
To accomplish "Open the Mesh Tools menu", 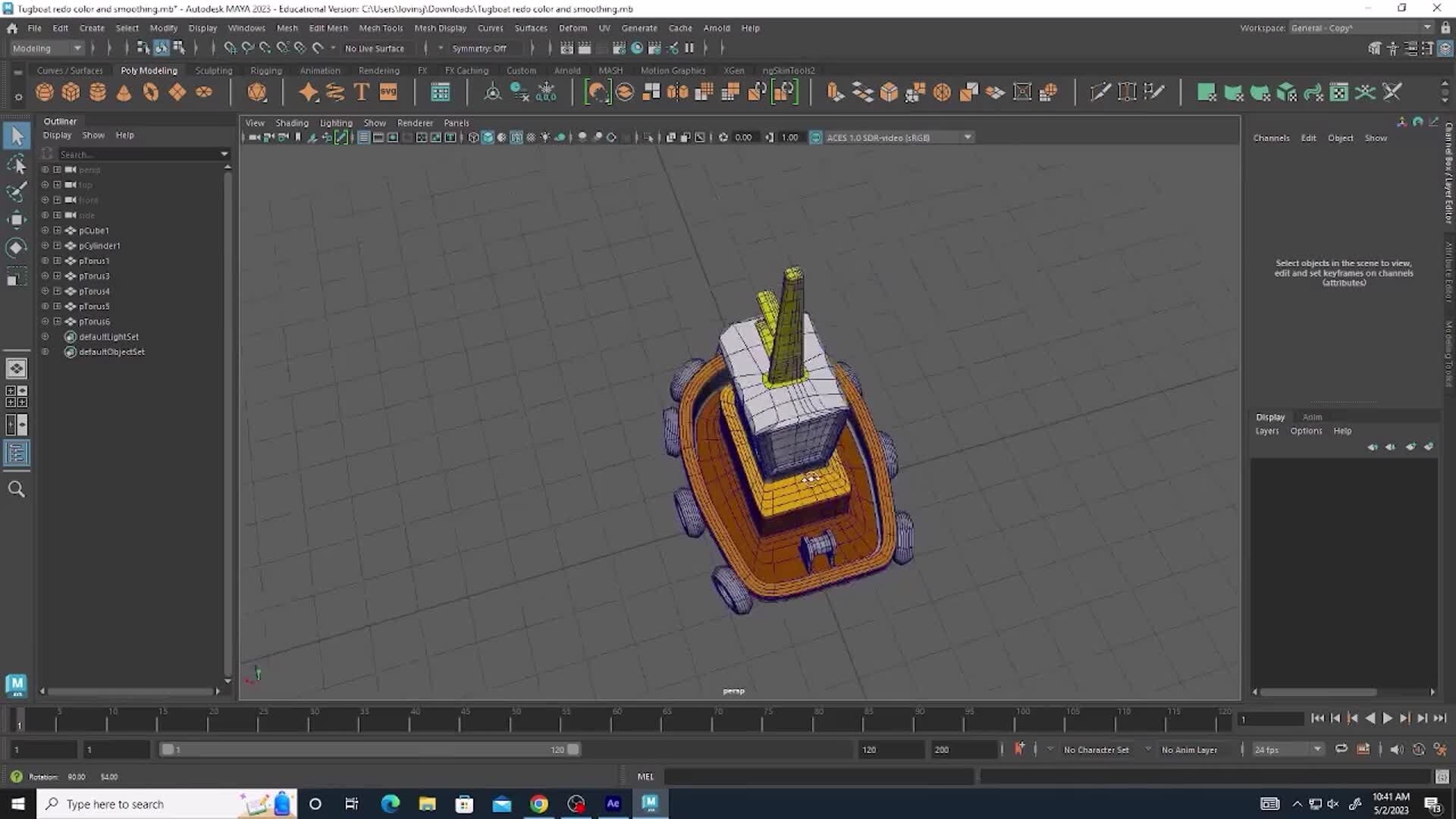I will (381, 28).
